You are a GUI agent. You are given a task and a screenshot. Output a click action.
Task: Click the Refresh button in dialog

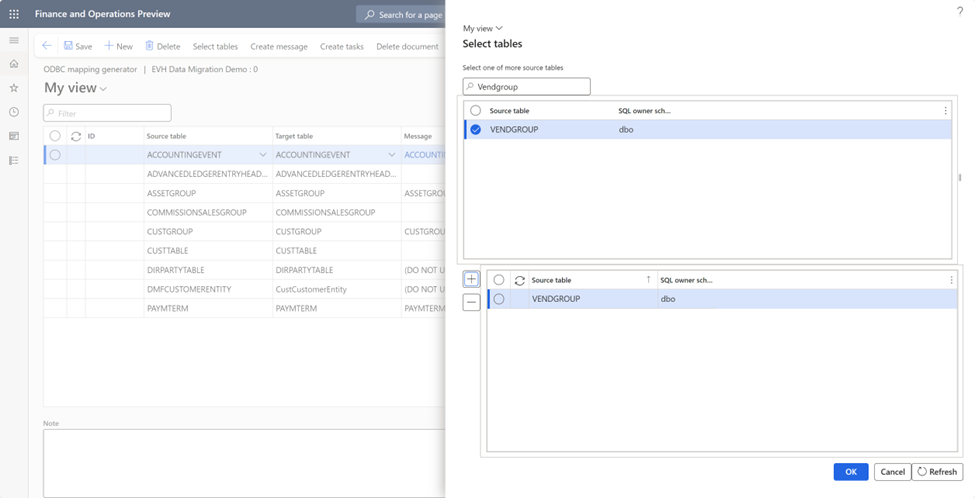pos(937,472)
